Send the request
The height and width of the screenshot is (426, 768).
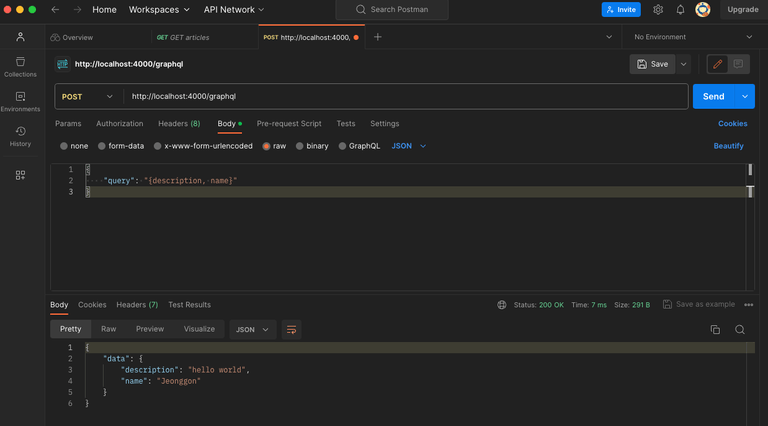[714, 96]
